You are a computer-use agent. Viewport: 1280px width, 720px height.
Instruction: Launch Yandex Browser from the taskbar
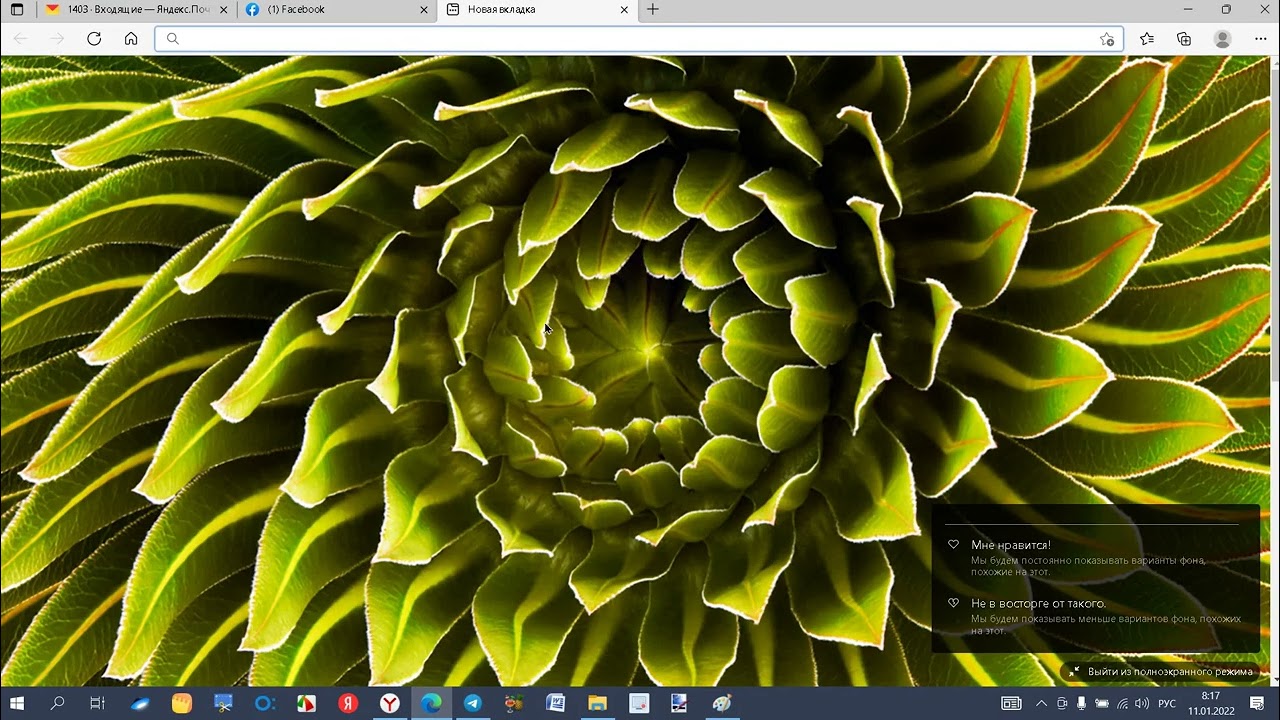390,704
